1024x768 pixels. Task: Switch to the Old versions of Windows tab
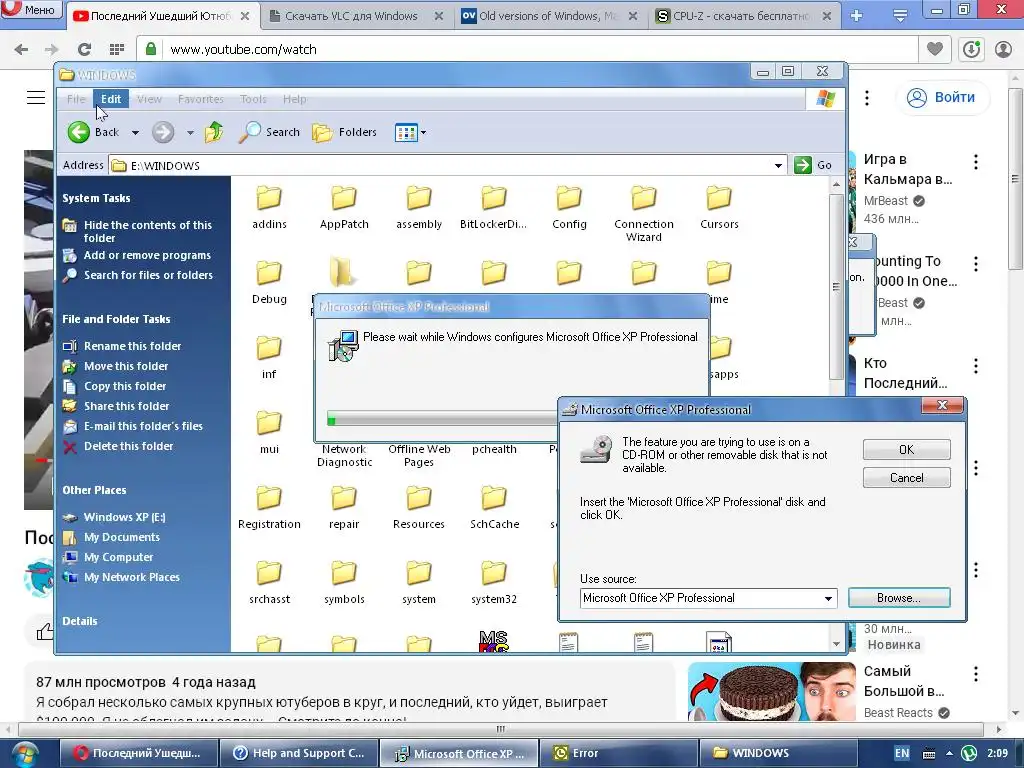click(549, 16)
